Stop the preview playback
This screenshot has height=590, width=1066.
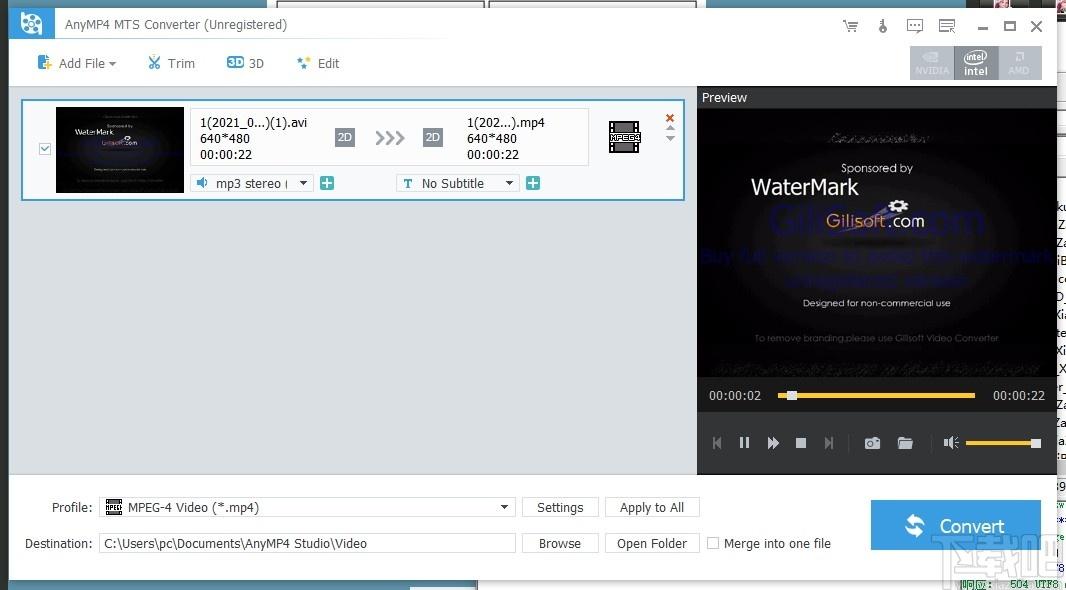point(801,443)
